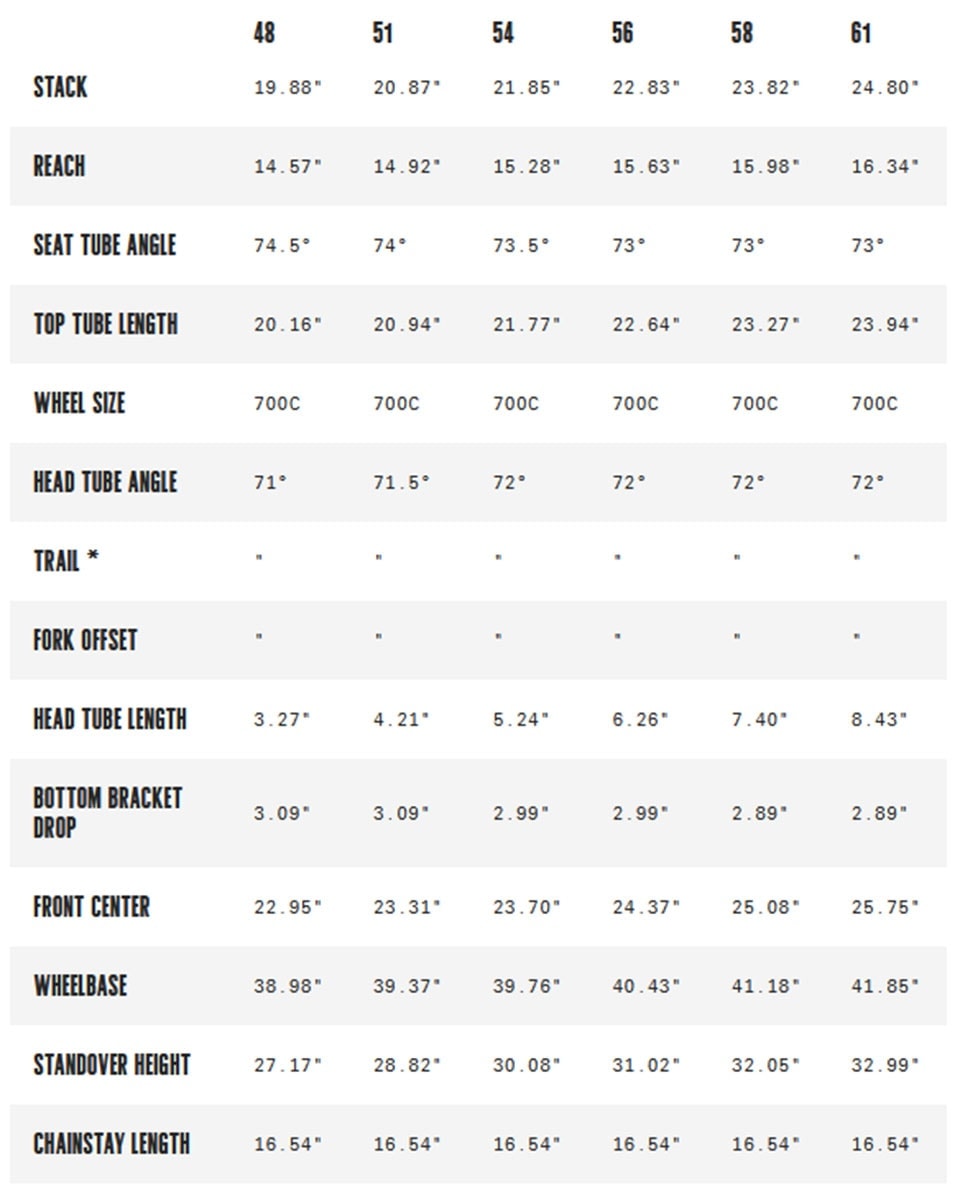This screenshot has height=1195, width=960.
Task: Click the size 48 column header
Action: click(264, 33)
